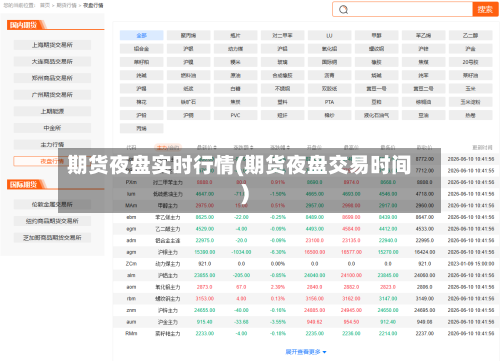Select the 白糖 category filter
Image resolution: width=500 pixels, height=361 pixels.
(235, 89)
